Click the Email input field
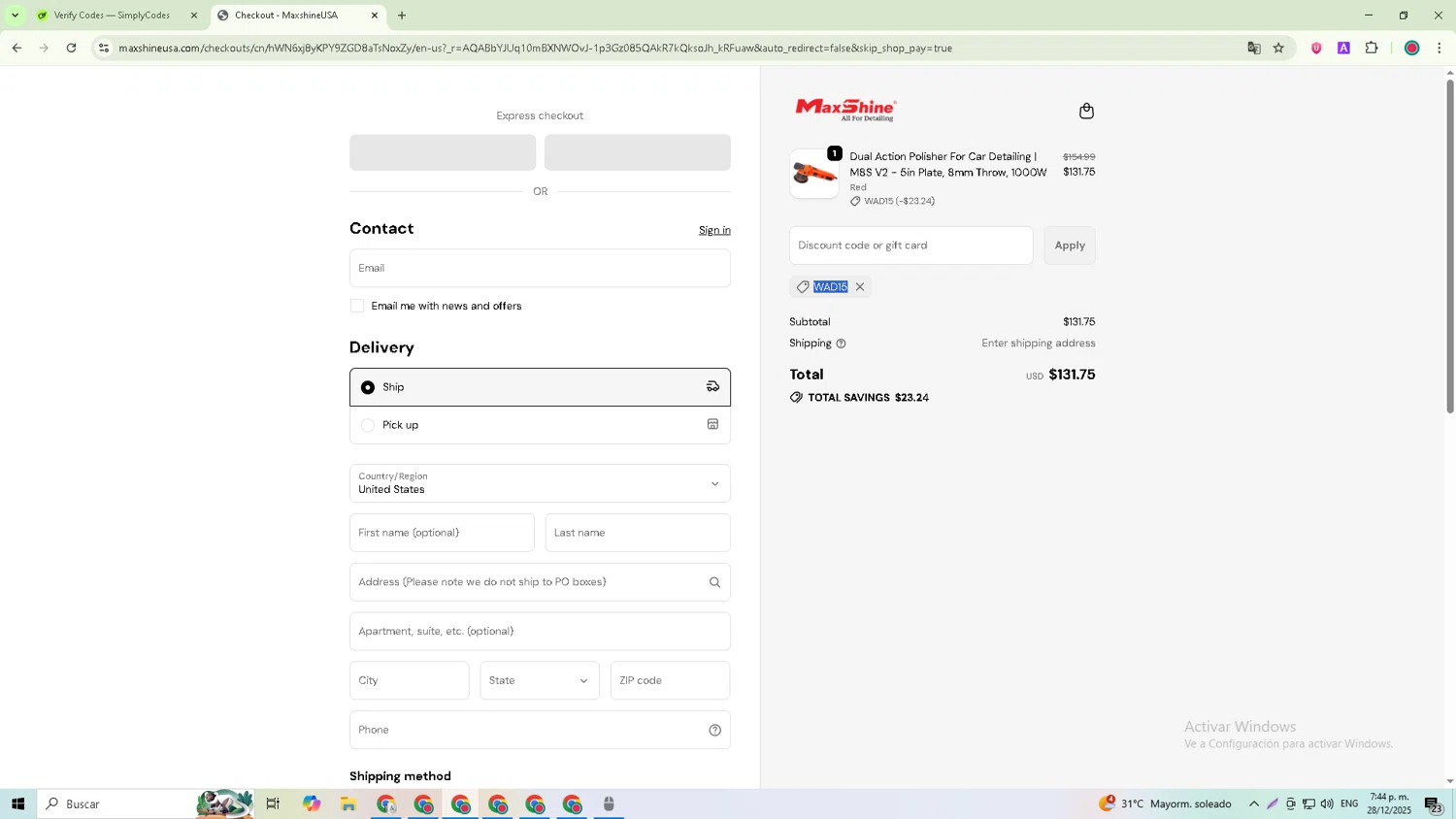Viewport: 1456px width, 819px height. click(540, 268)
